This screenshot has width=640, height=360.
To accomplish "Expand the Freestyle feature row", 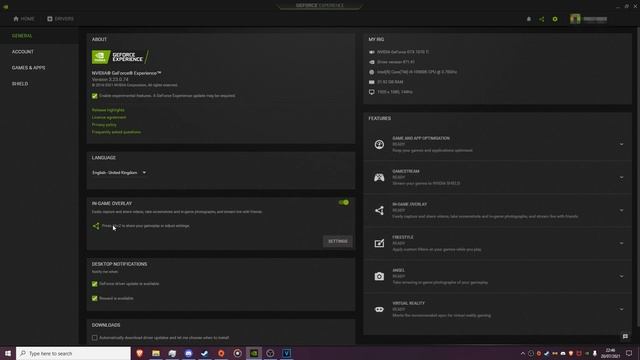I will (621, 243).
